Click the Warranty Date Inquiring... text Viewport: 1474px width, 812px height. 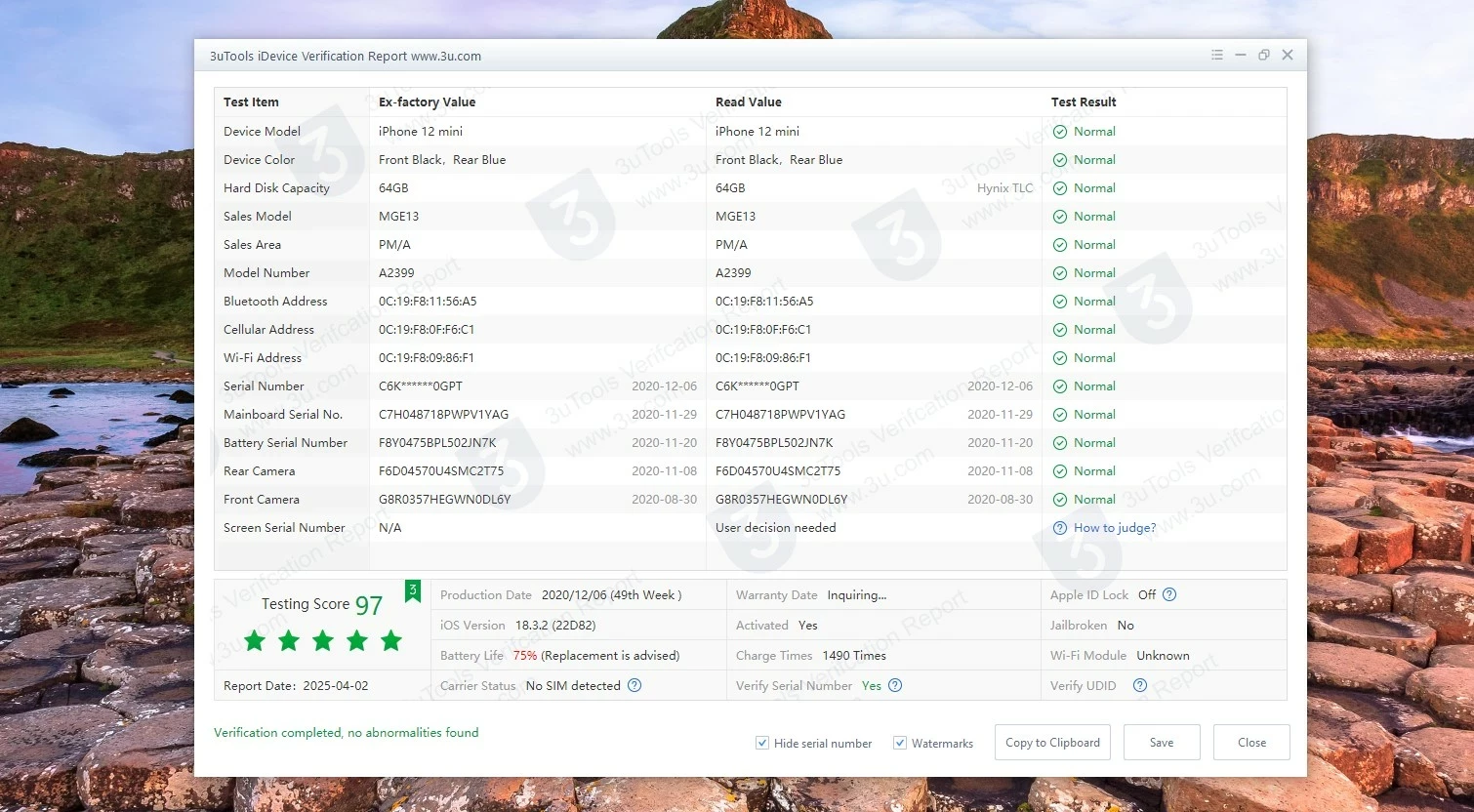point(857,595)
